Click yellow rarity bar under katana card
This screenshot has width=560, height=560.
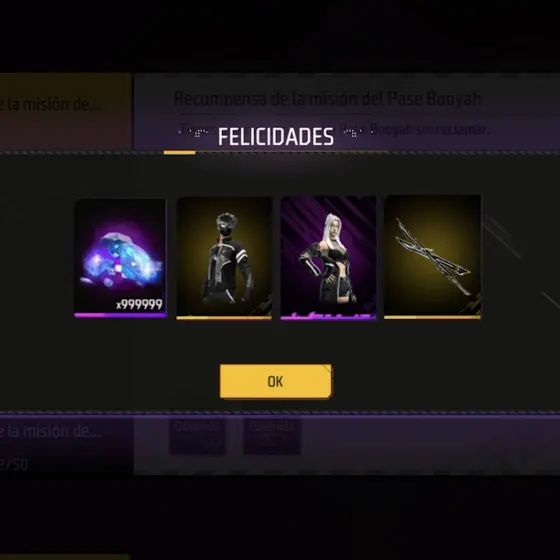pyautogui.click(x=432, y=317)
